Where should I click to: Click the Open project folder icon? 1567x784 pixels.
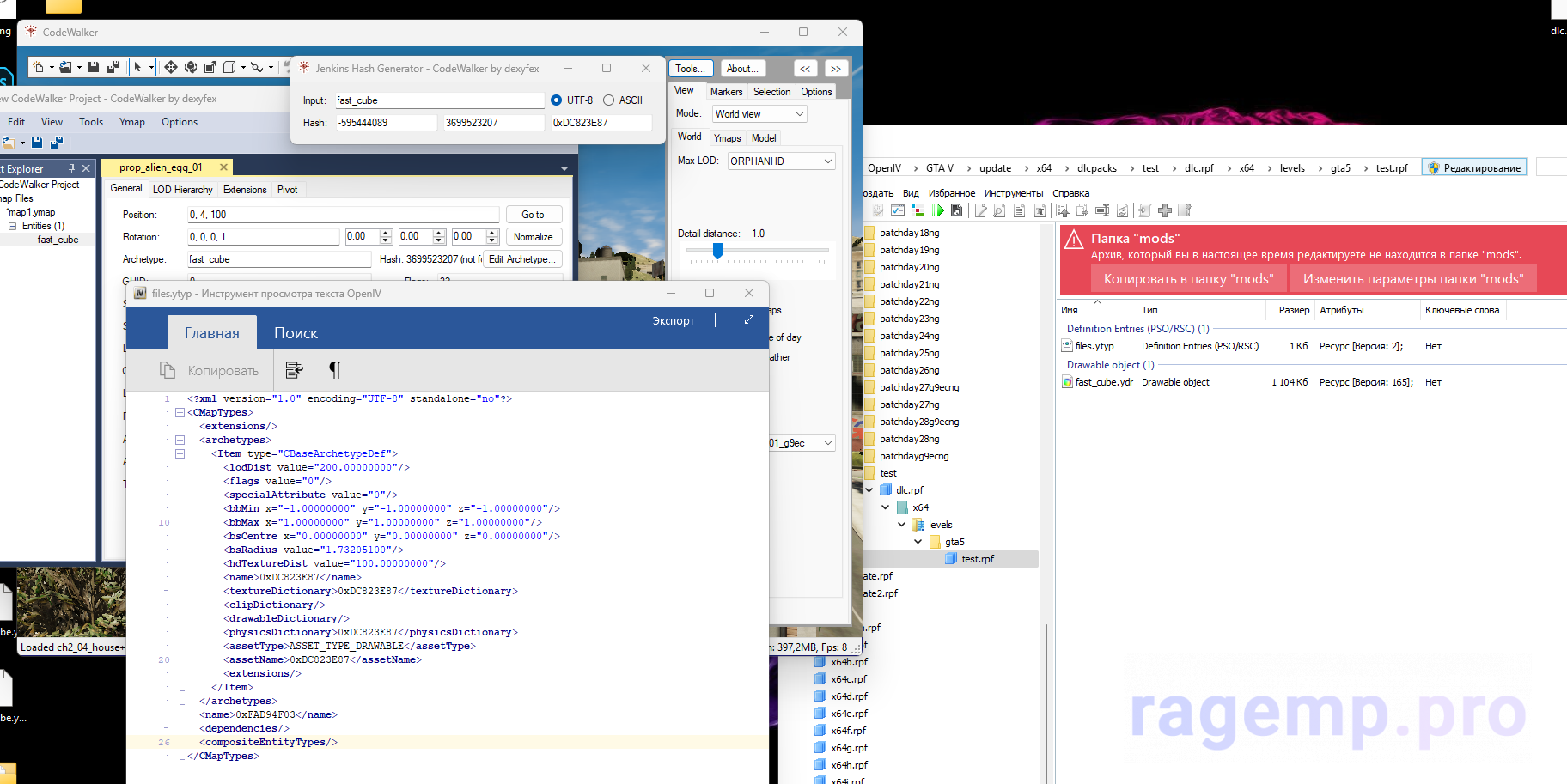point(9,143)
